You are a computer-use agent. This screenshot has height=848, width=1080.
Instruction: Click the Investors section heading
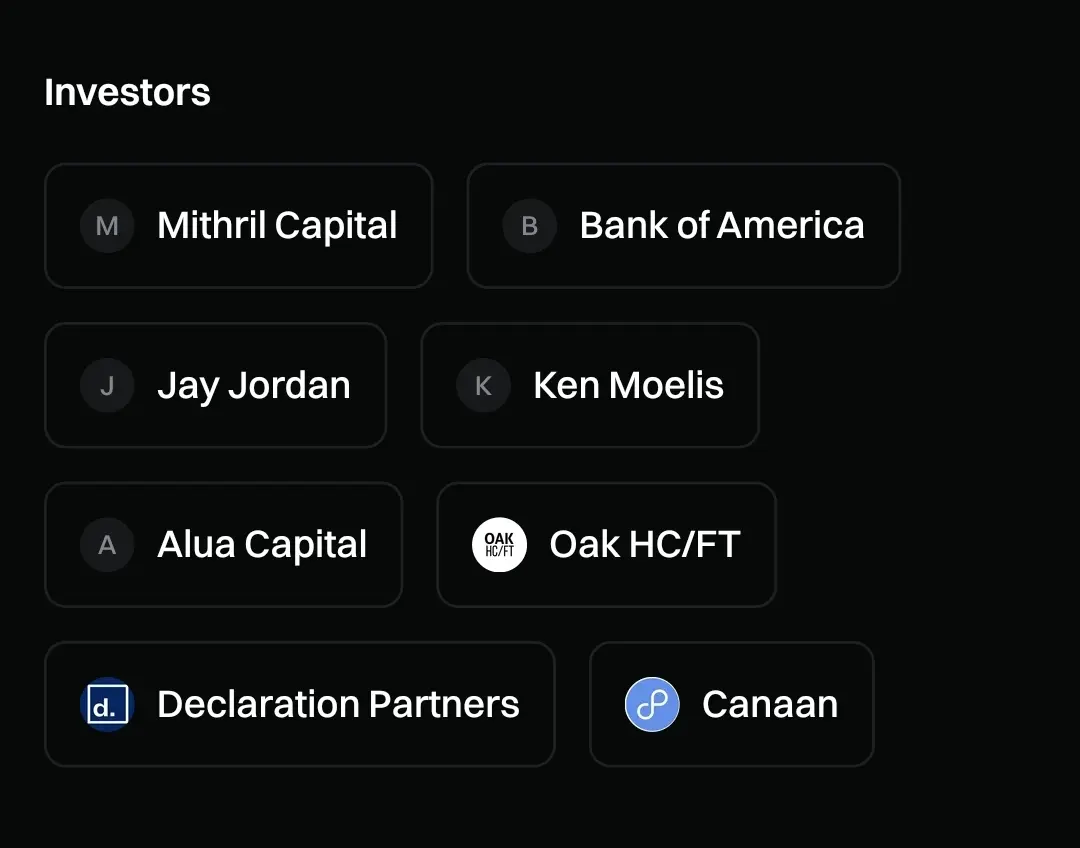(127, 92)
